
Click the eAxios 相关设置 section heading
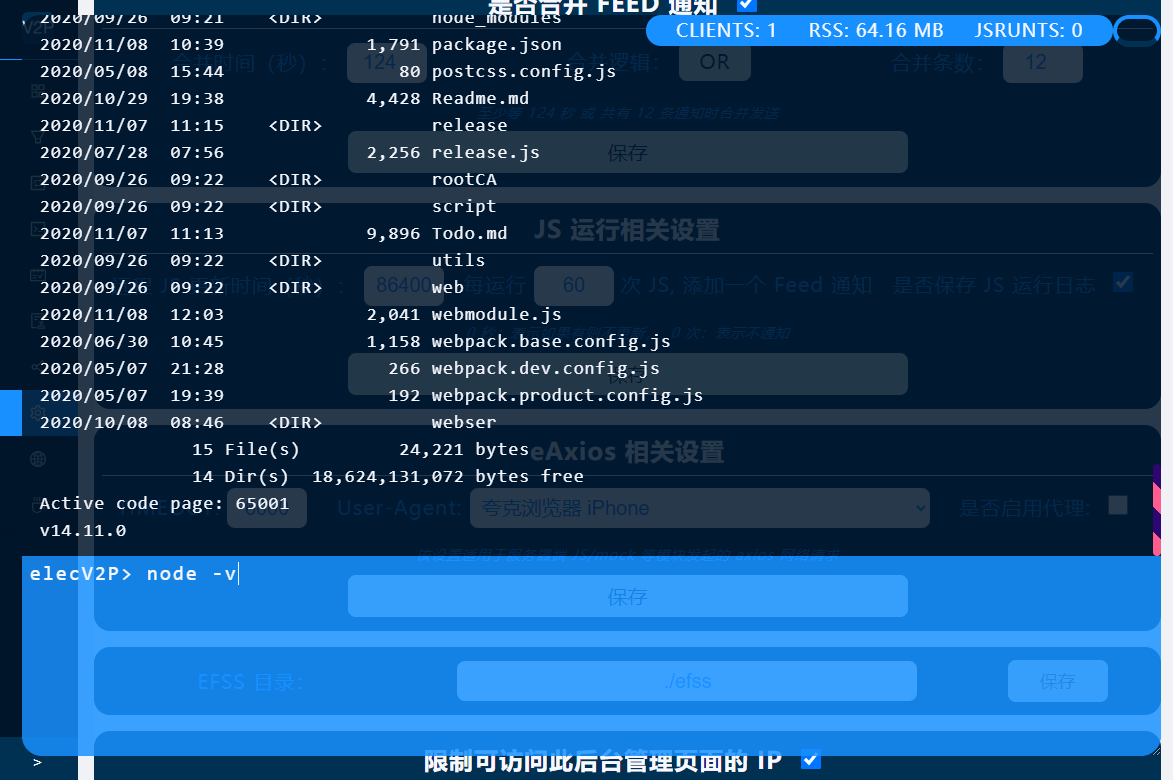pyautogui.click(x=627, y=452)
